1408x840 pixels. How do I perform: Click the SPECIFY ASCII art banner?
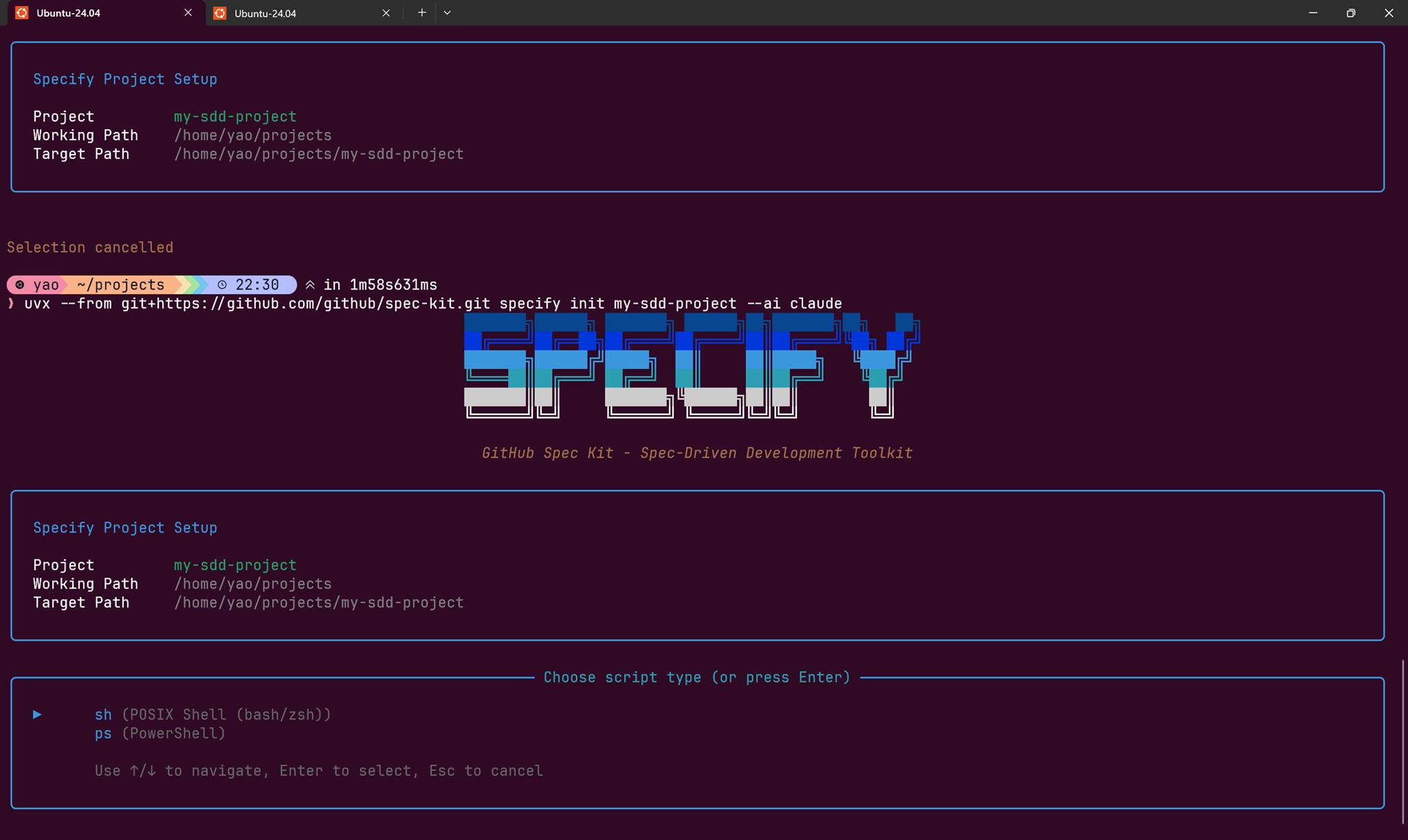pos(692,365)
